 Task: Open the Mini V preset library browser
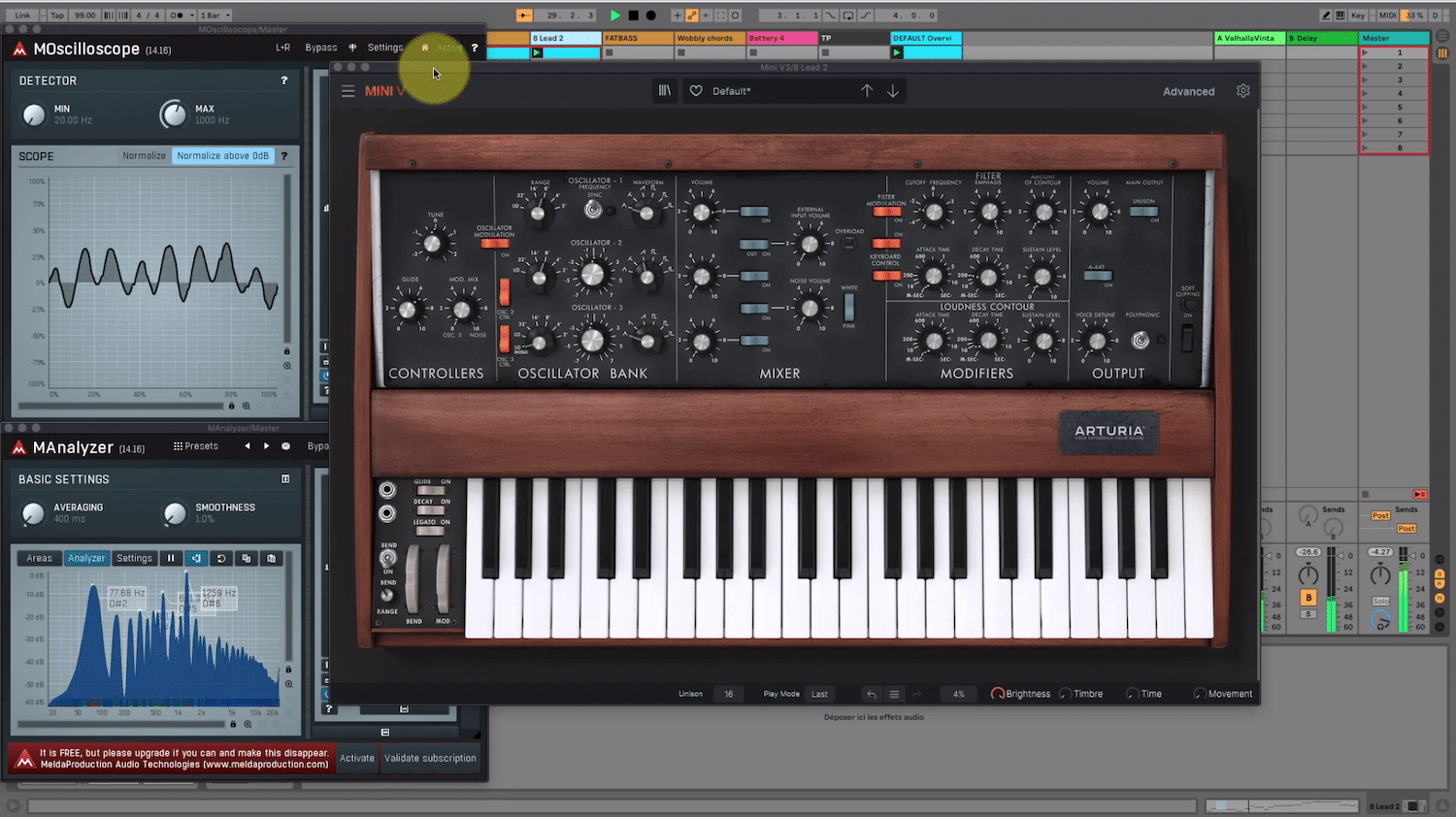click(x=665, y=90)
